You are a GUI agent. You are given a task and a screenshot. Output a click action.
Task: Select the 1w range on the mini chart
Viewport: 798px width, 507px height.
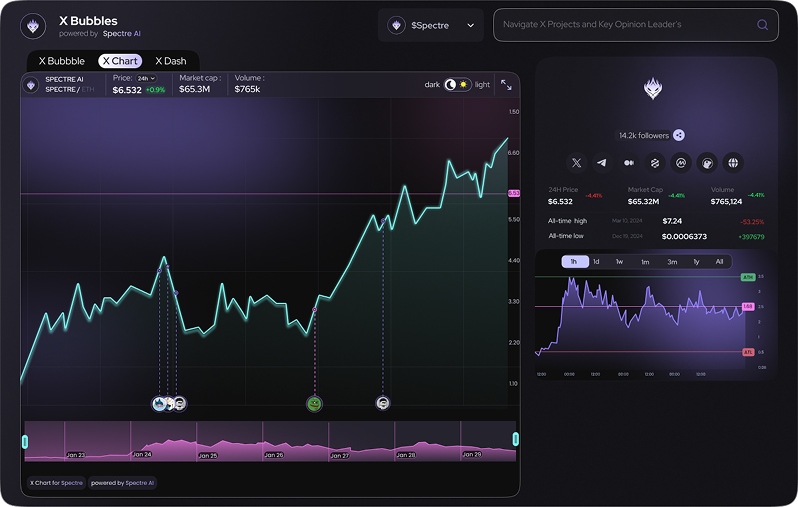(x=619, y=262)
